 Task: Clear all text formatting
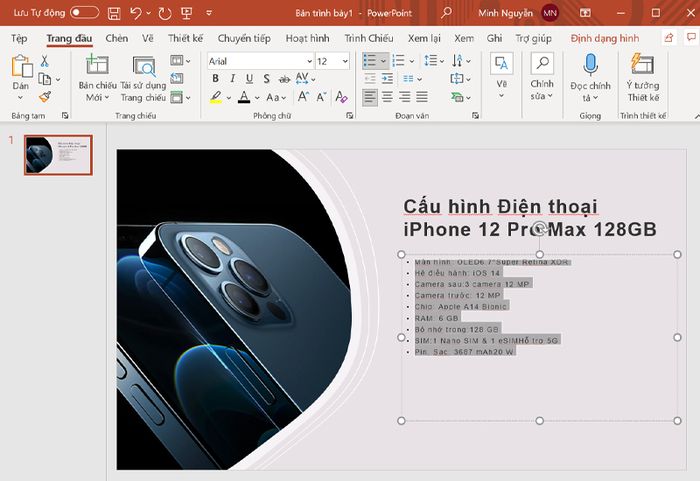click(x=342, y=96)
